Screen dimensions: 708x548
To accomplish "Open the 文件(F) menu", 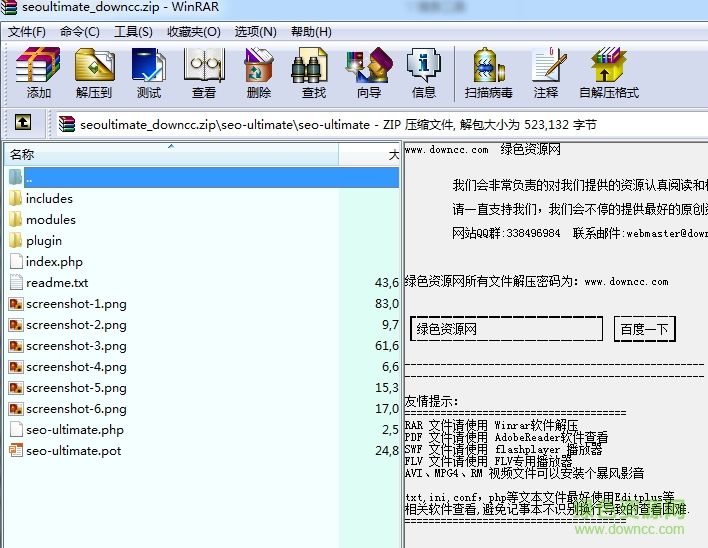I will click(x=27, y=32).
